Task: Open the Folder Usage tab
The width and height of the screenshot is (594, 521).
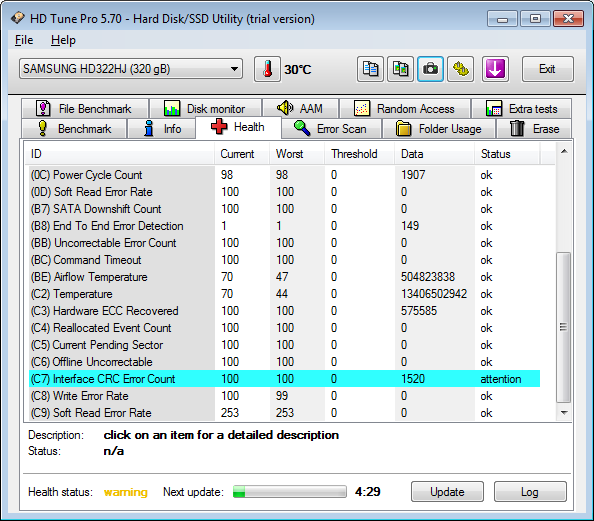Action: pyautogui.click(x=439, y=128)
